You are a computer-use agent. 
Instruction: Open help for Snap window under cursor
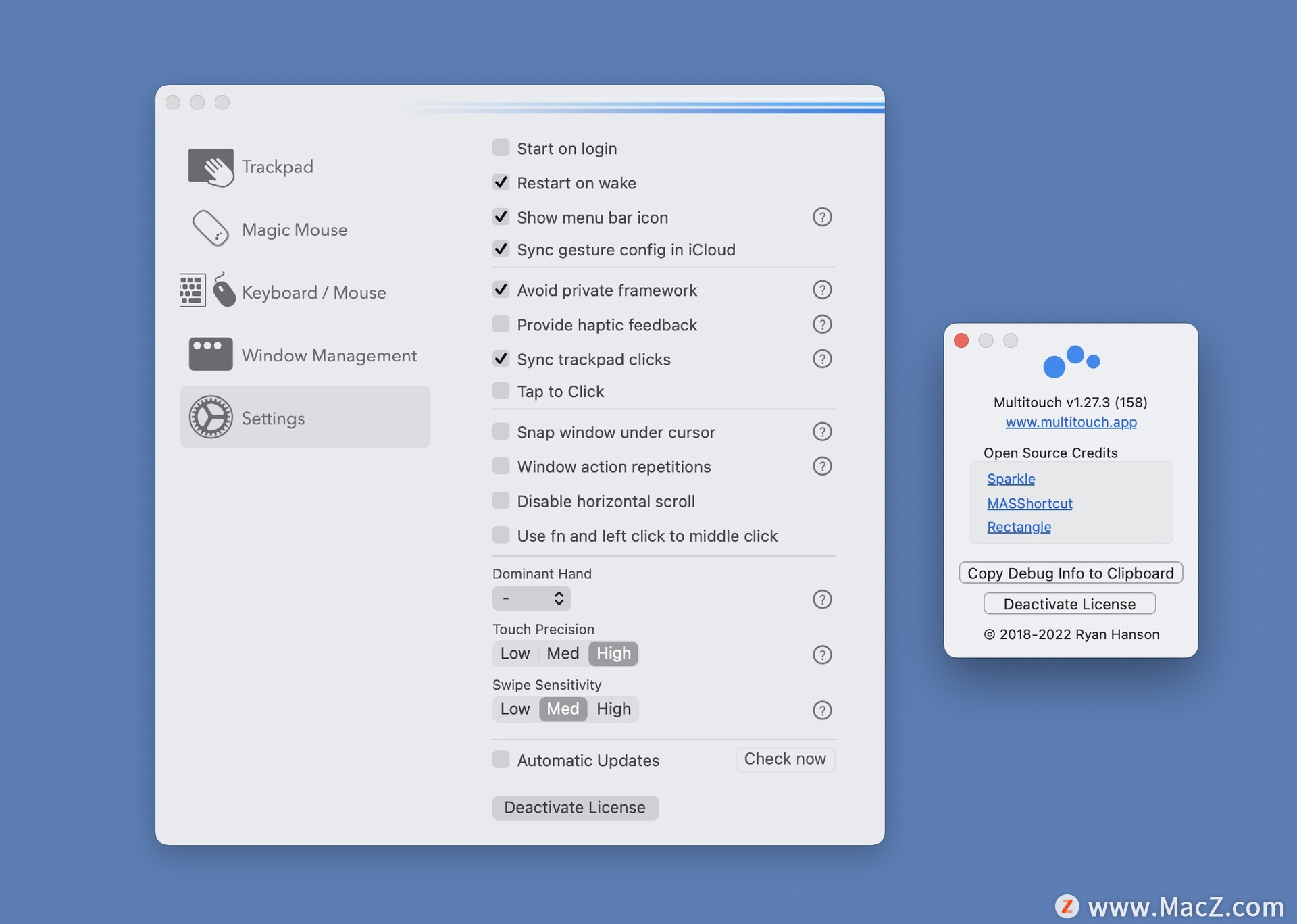821,432
